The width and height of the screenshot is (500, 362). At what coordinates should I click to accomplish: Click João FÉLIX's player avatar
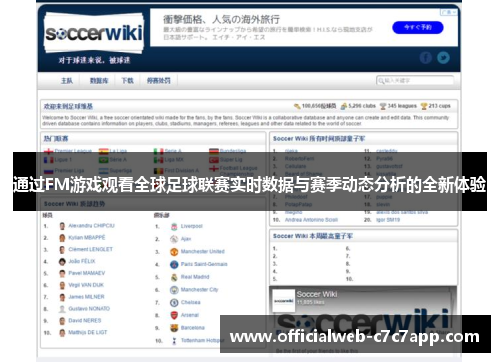(x=62, y=262)
